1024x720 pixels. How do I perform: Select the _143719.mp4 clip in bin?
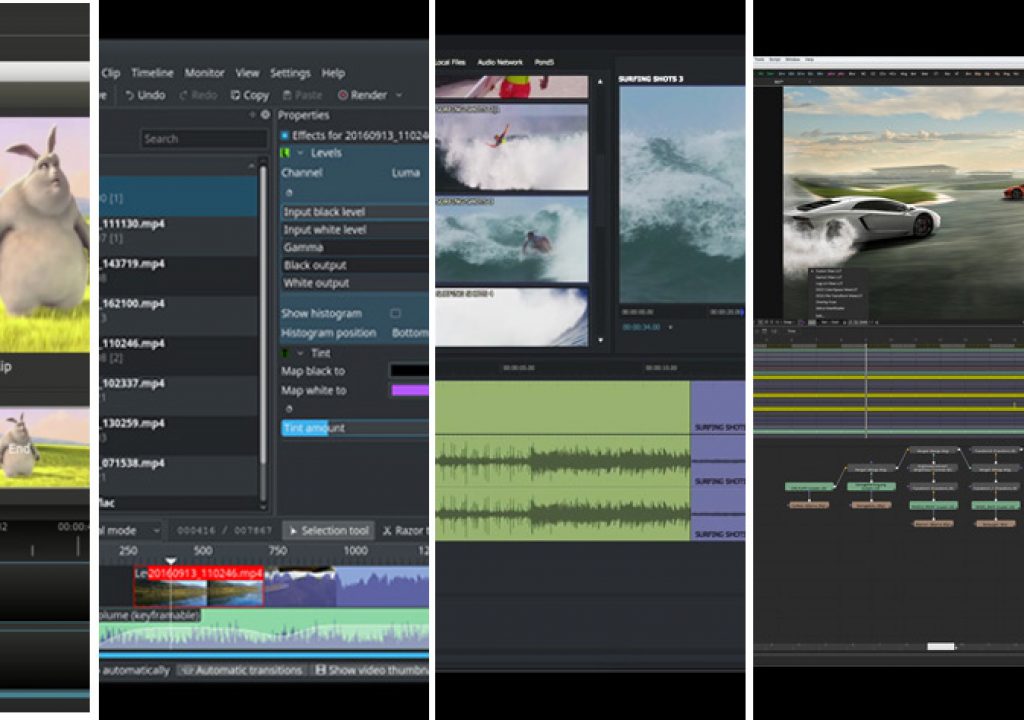click(178, 270)
